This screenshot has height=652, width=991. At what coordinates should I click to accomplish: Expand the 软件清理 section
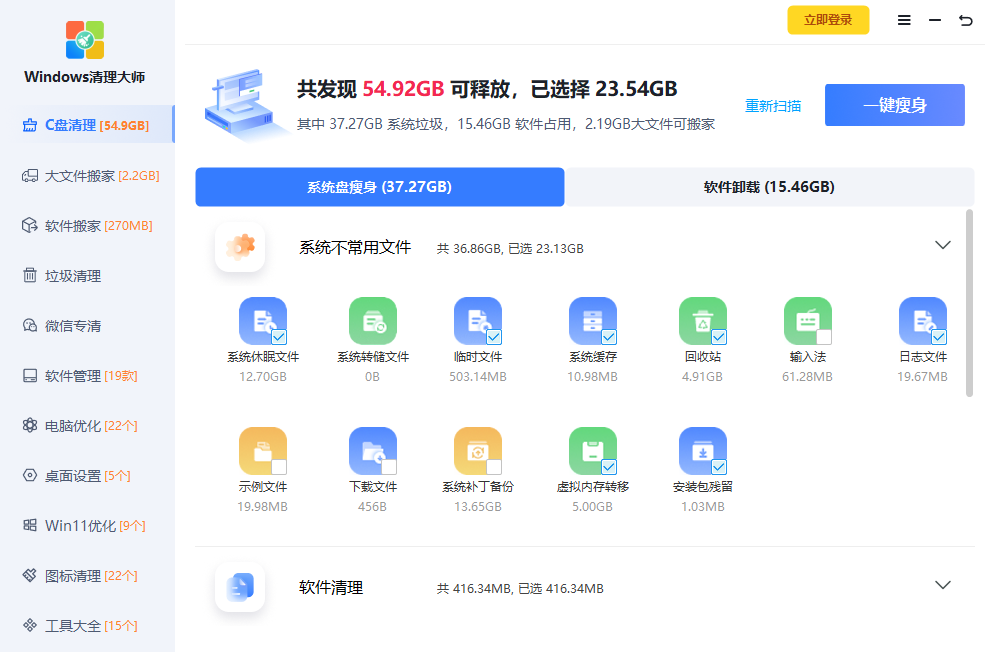coord(942,585)
